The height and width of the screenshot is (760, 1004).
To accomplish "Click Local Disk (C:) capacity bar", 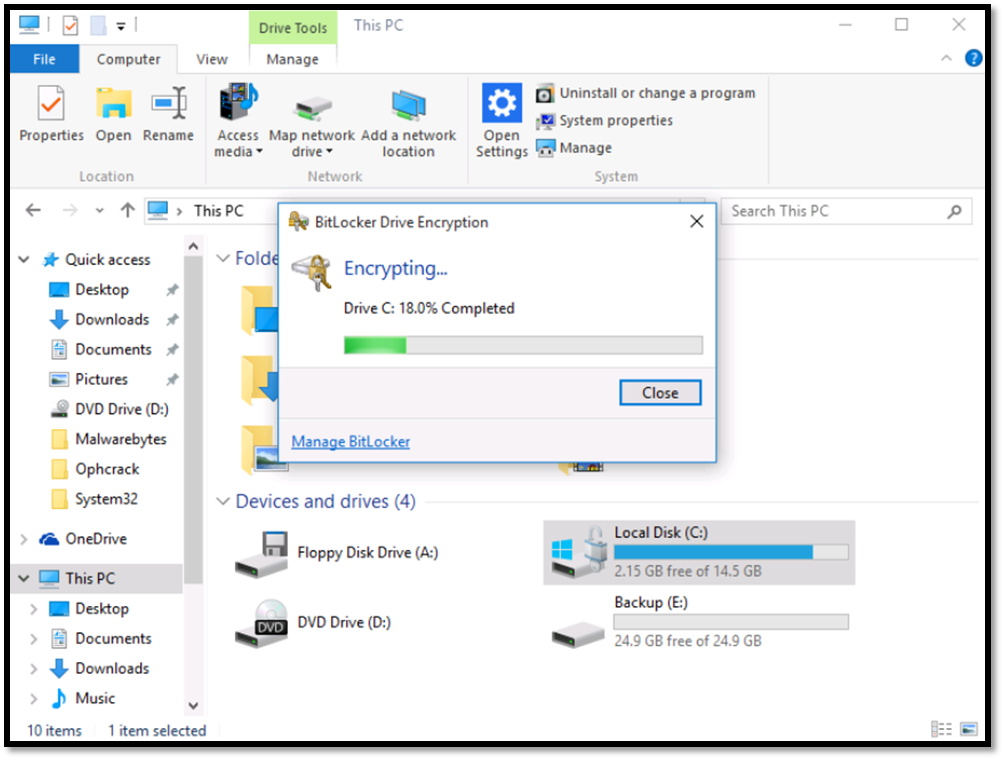I will coord(731,552).
